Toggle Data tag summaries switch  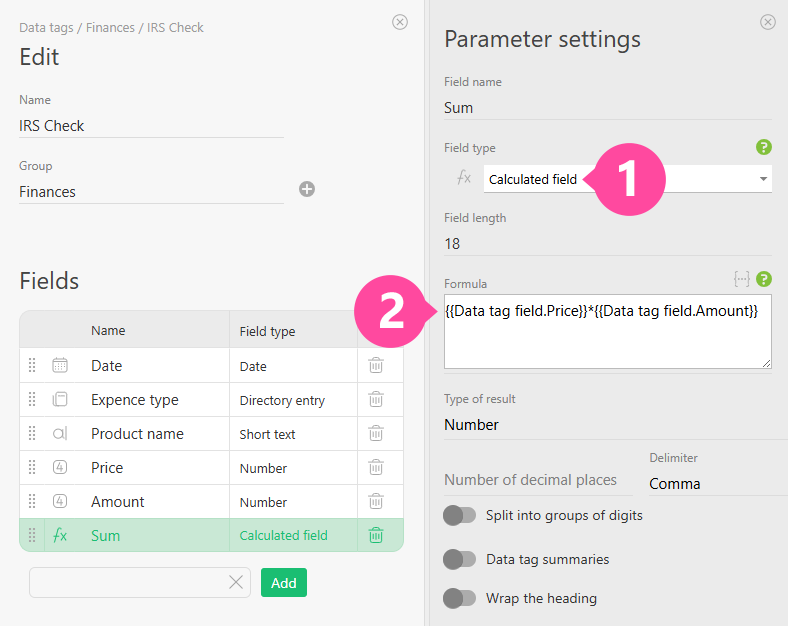[x=459, y=559]
